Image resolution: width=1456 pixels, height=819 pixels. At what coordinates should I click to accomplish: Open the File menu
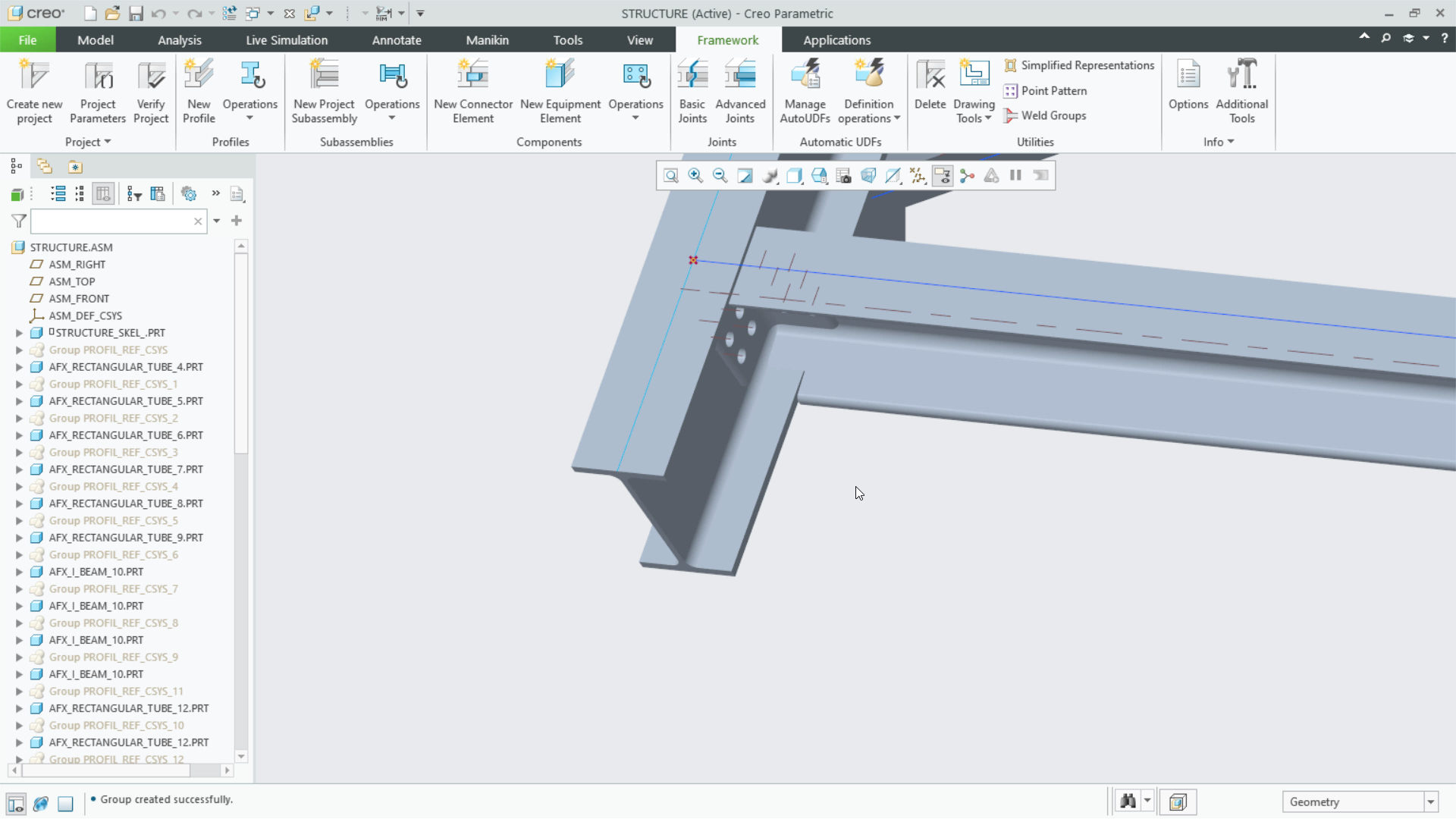coord(27,40)
